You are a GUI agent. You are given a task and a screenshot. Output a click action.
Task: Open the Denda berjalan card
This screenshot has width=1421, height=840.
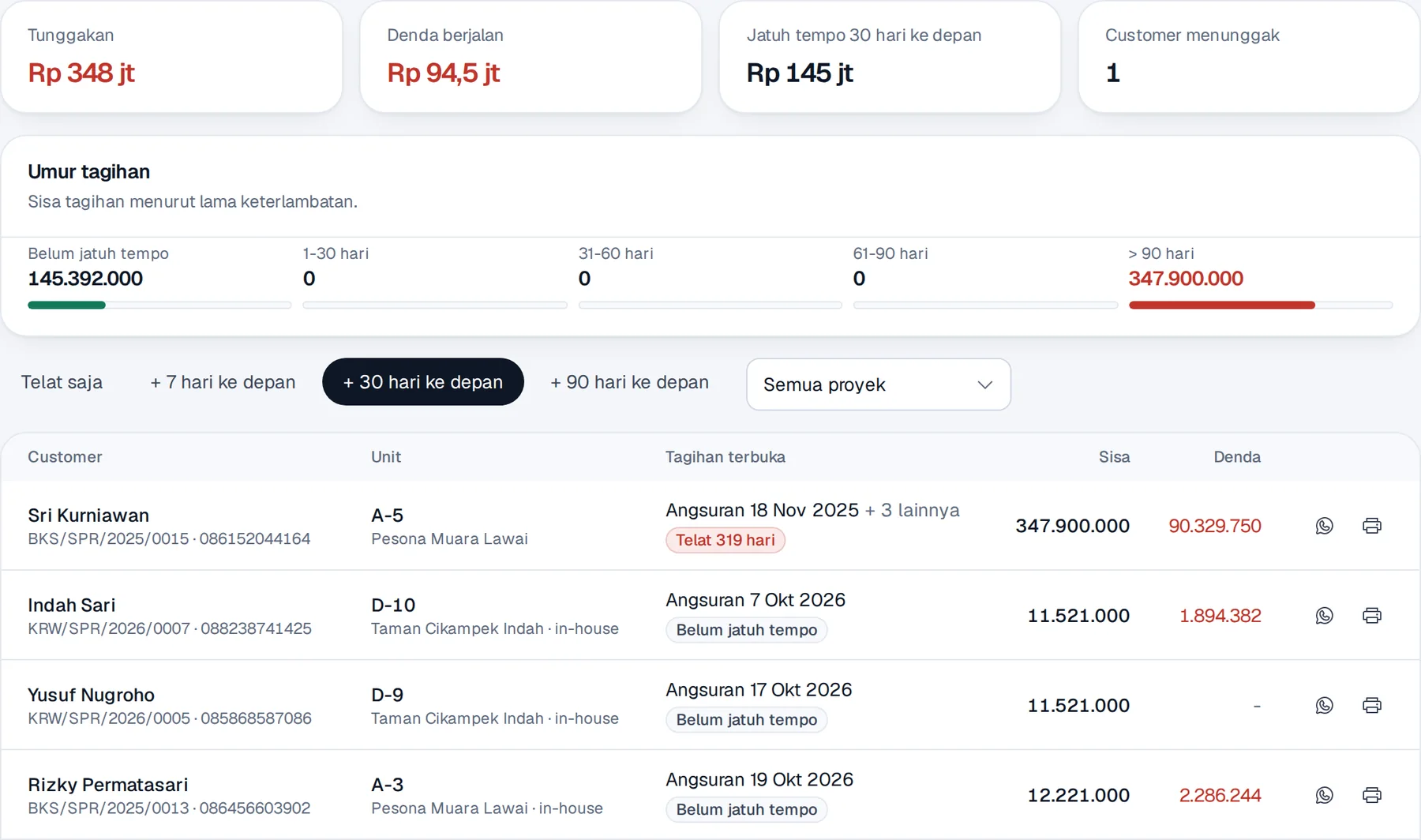click(531, 57)
